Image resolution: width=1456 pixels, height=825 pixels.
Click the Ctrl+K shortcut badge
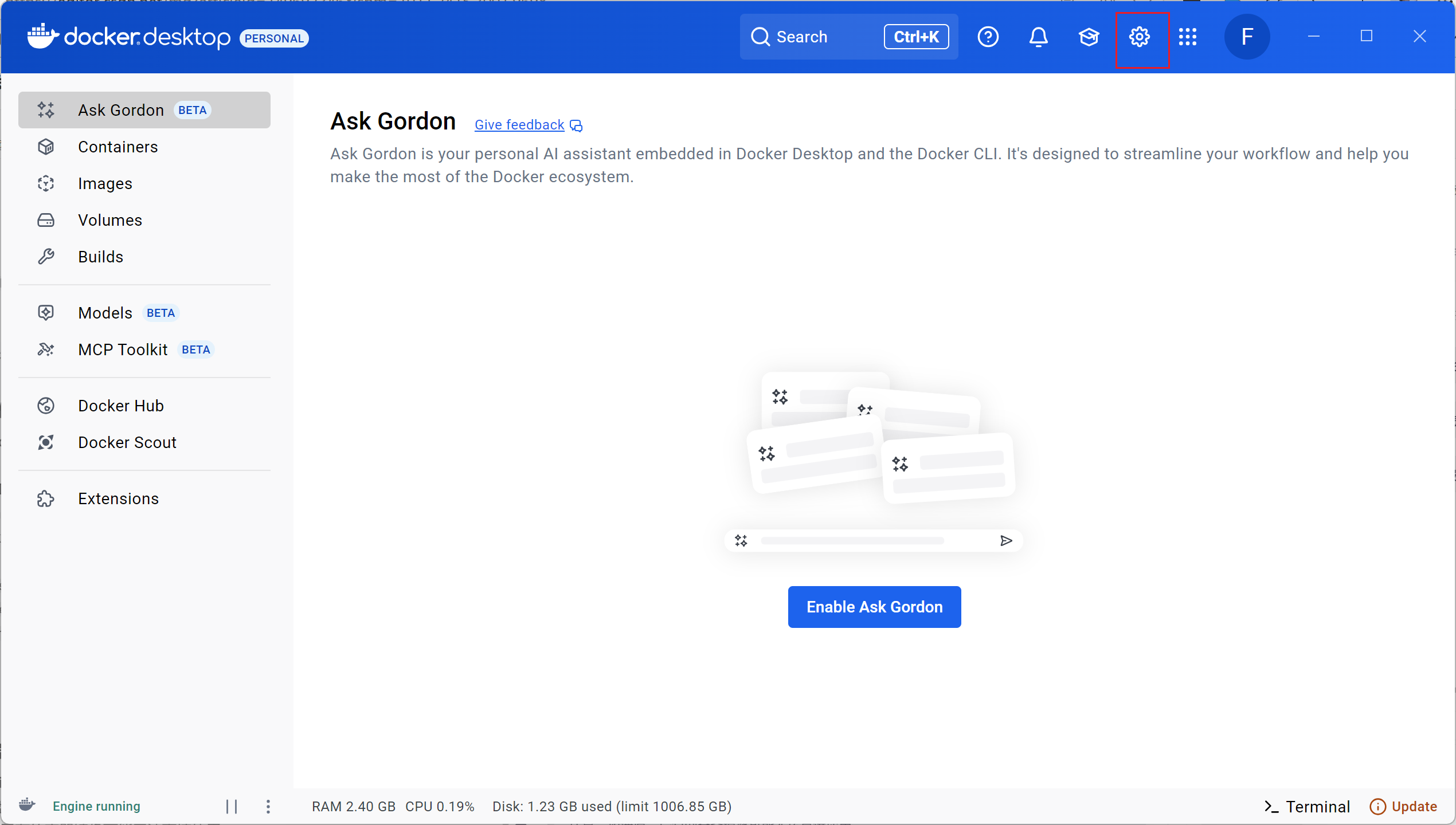pyautogui.click(x=916, y=37)
